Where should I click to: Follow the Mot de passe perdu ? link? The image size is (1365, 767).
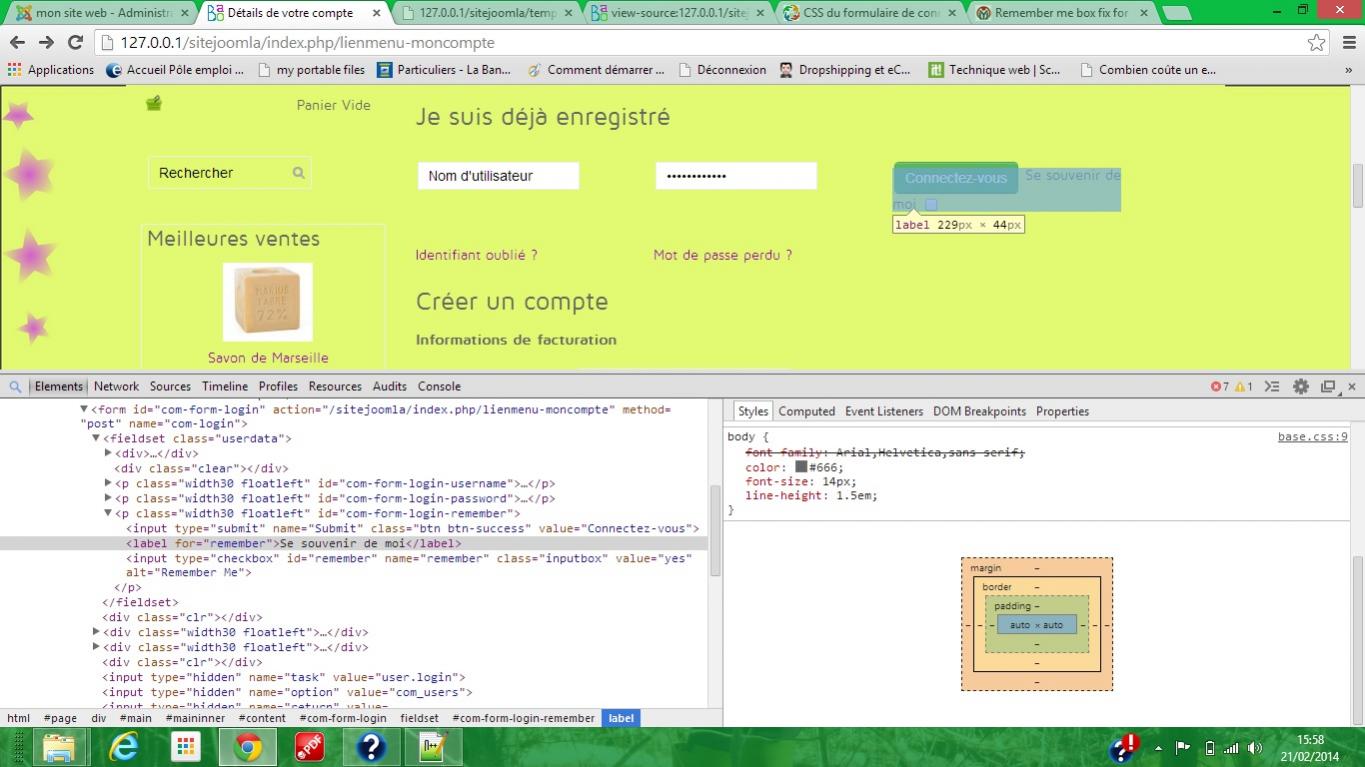(x=723, y=255)
